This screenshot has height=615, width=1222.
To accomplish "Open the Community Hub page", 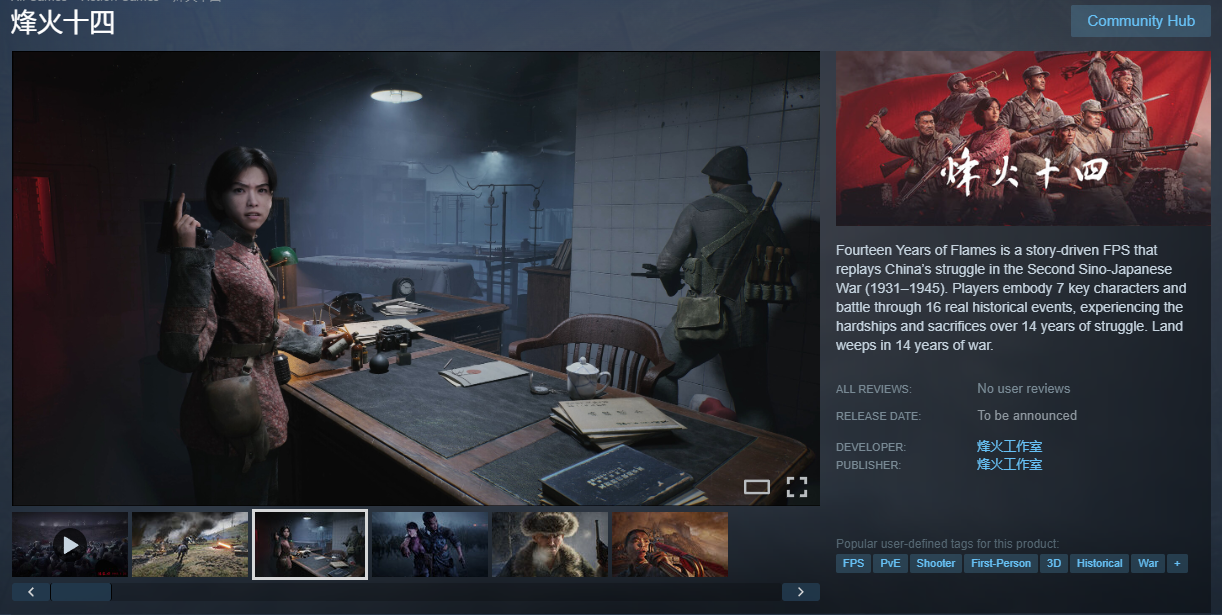I will pyautogui.click(x=1141, y=21).
